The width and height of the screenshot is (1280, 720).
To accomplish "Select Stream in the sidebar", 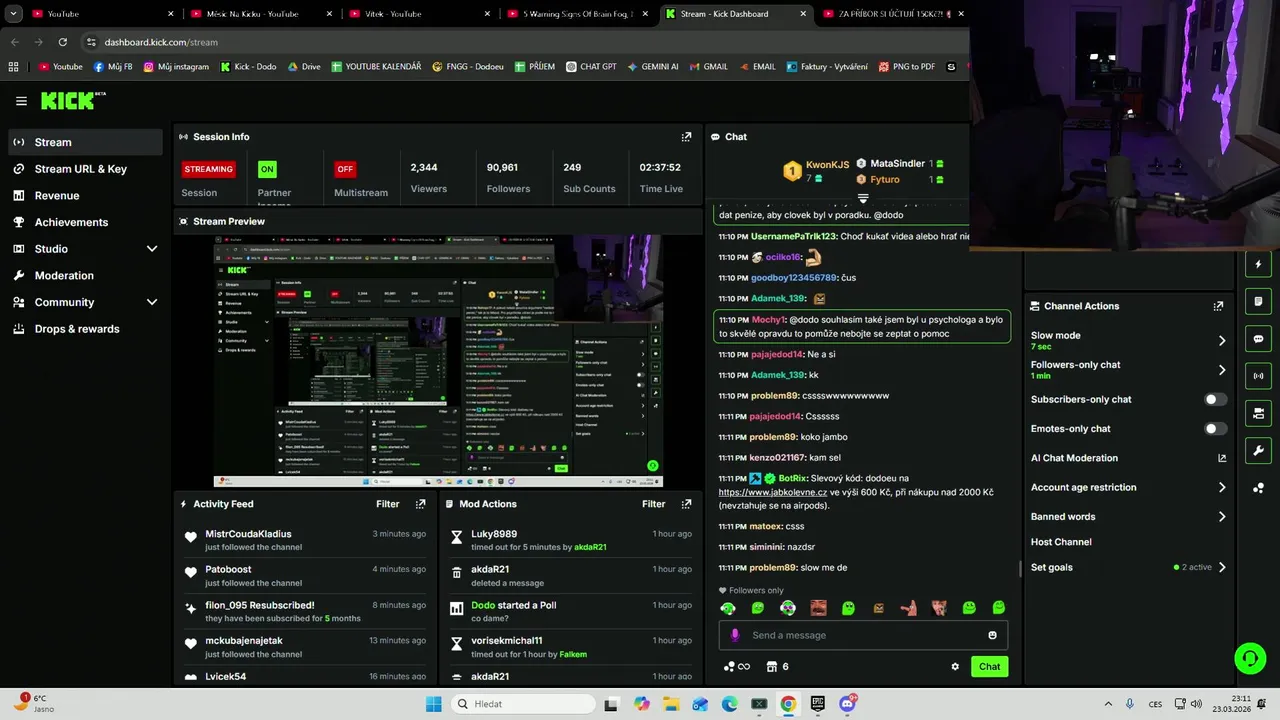I will tap(85, 142).
